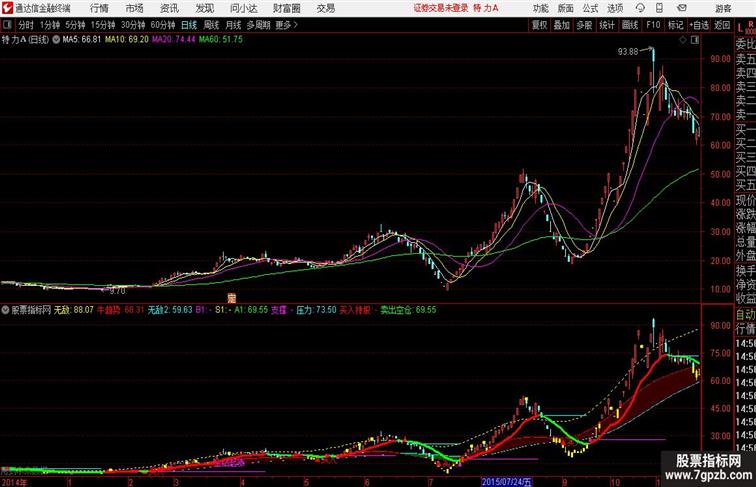Click the 叠加 overlay button

click(x=562, y=25)
